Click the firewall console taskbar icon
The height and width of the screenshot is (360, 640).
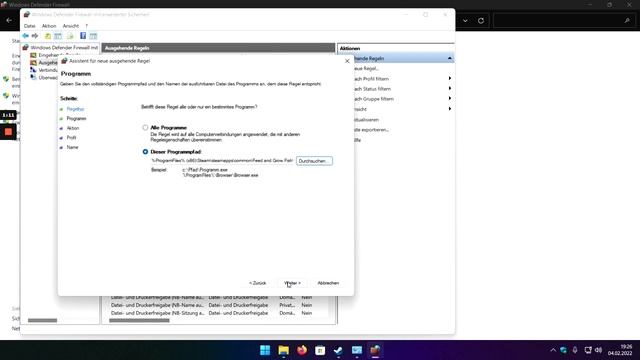pos(375,350)
